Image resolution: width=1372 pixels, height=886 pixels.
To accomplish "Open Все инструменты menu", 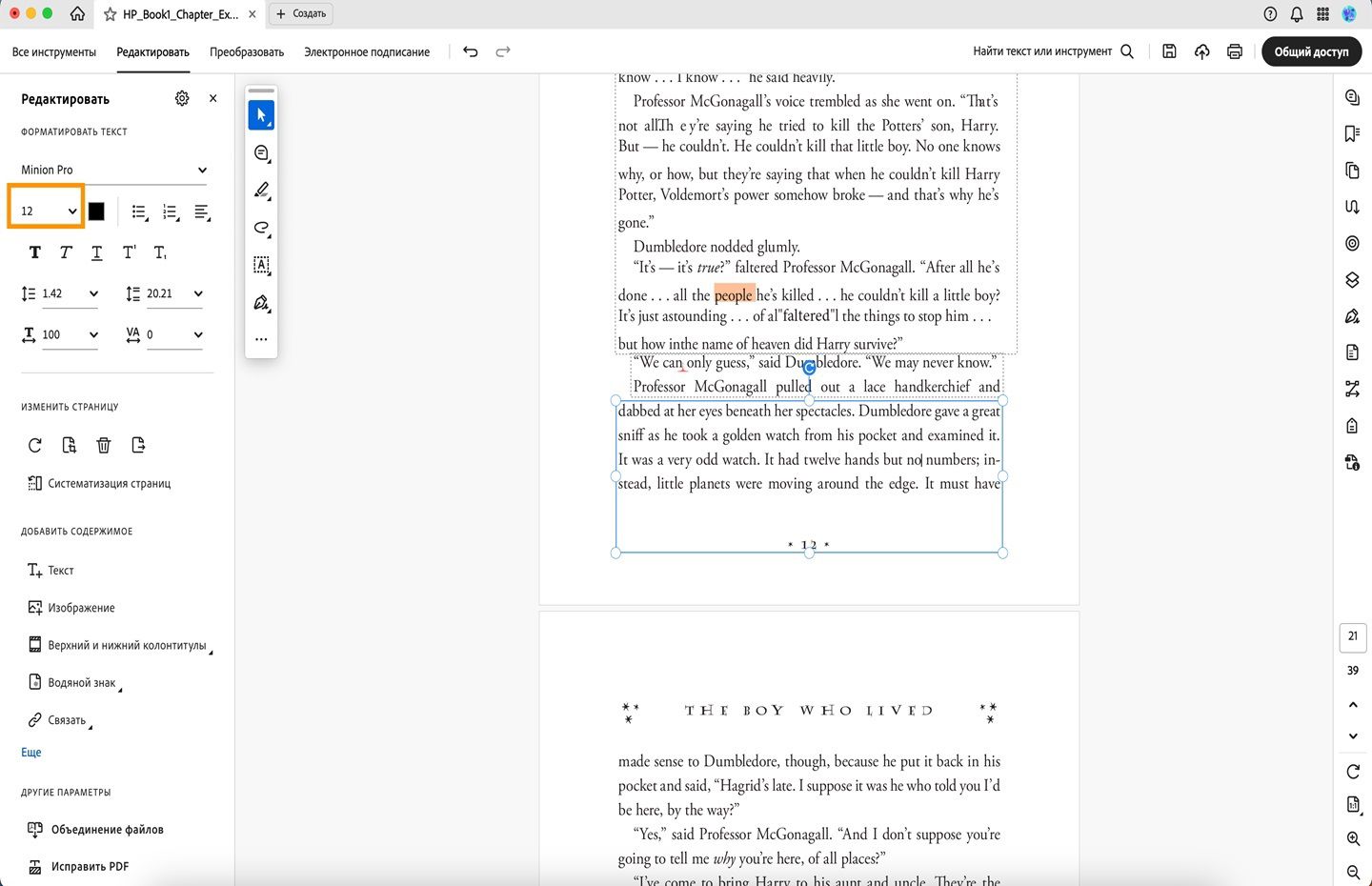I will pyautogui.click(x=54, y=52).
